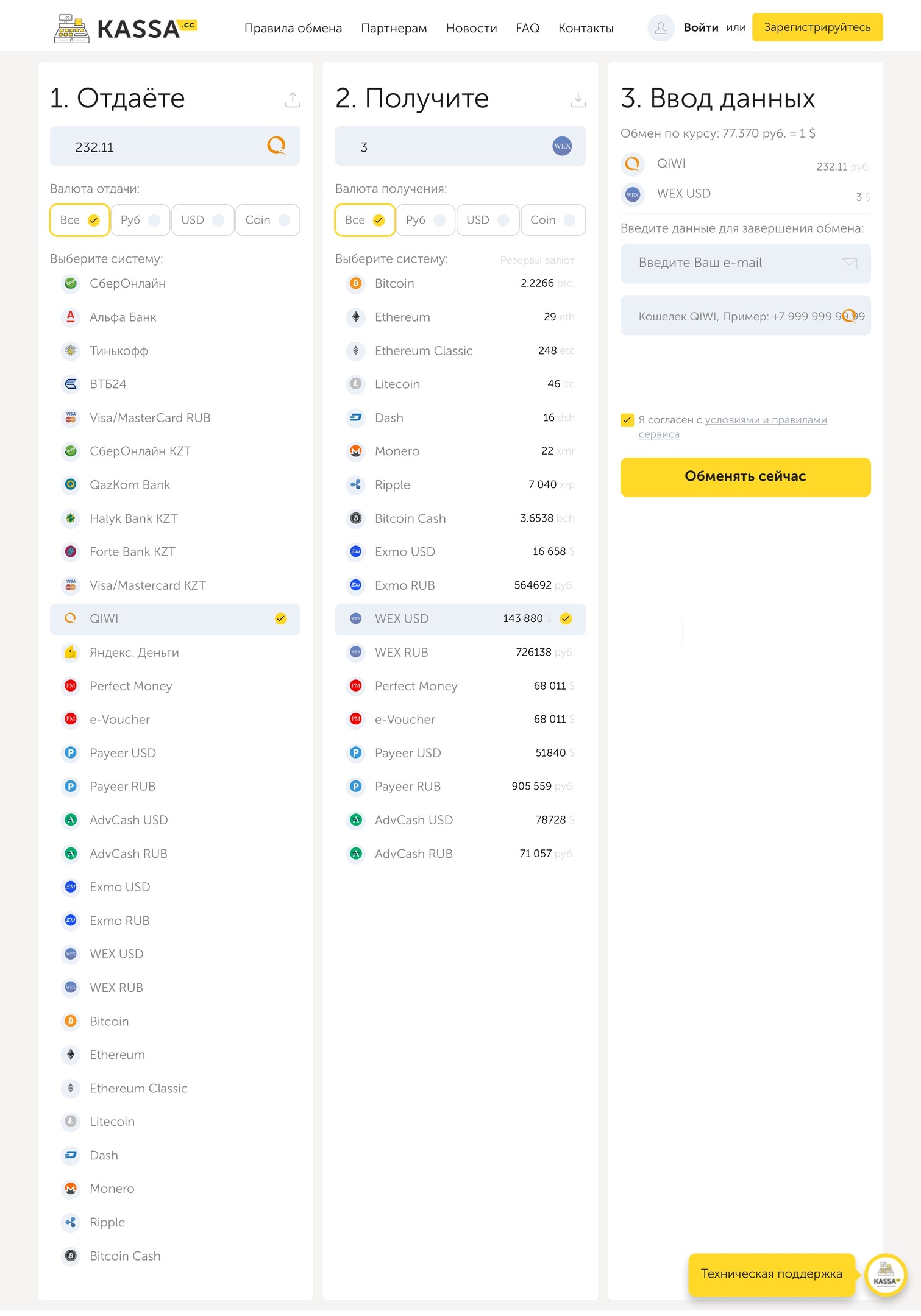Choose WEX RUB in receive list

460,653
